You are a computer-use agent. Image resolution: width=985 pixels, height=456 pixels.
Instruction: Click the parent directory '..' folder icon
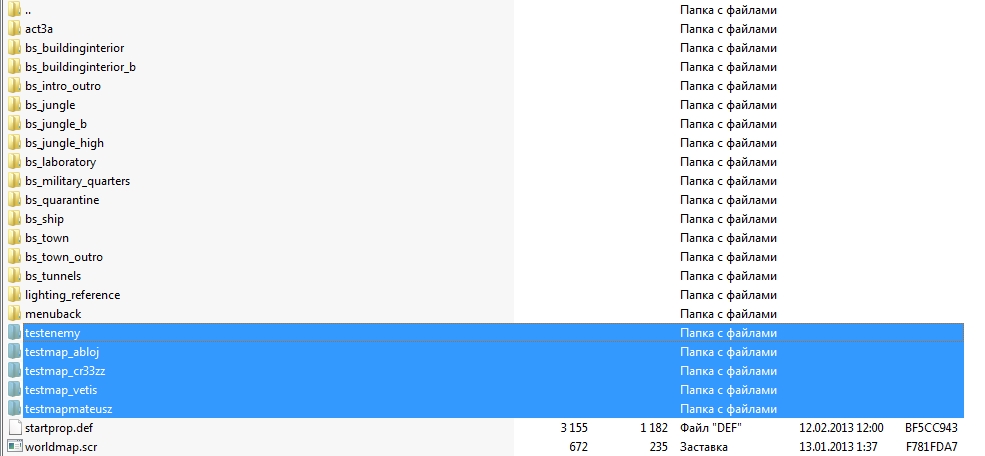[15, 10]
